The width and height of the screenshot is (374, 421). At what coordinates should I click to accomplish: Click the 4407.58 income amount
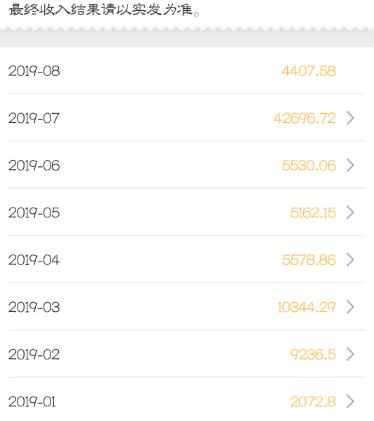(309, 71)
